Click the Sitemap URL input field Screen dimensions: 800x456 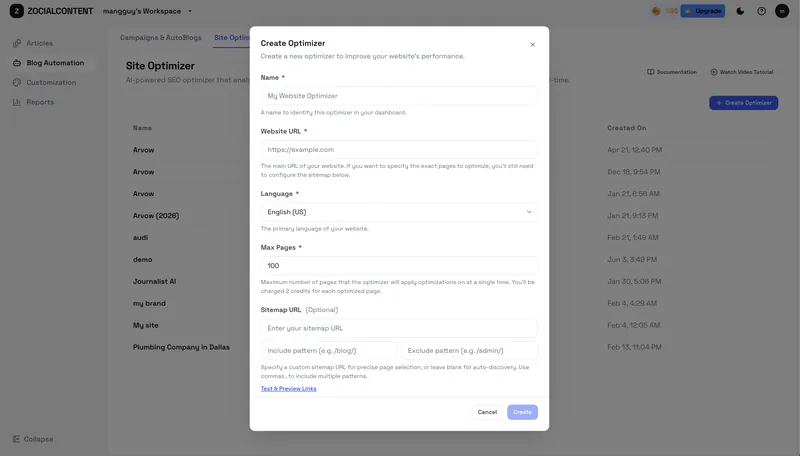point(399,328)
